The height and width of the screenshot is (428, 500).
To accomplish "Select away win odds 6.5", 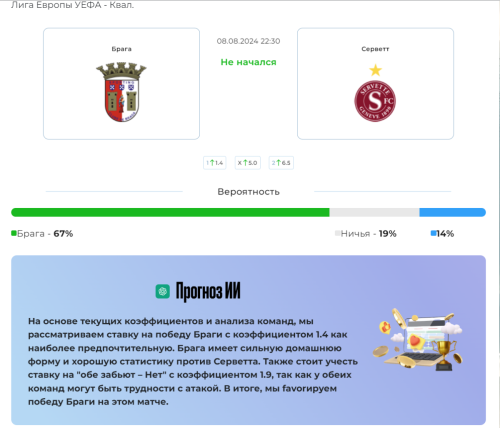I will click(281, 163).
